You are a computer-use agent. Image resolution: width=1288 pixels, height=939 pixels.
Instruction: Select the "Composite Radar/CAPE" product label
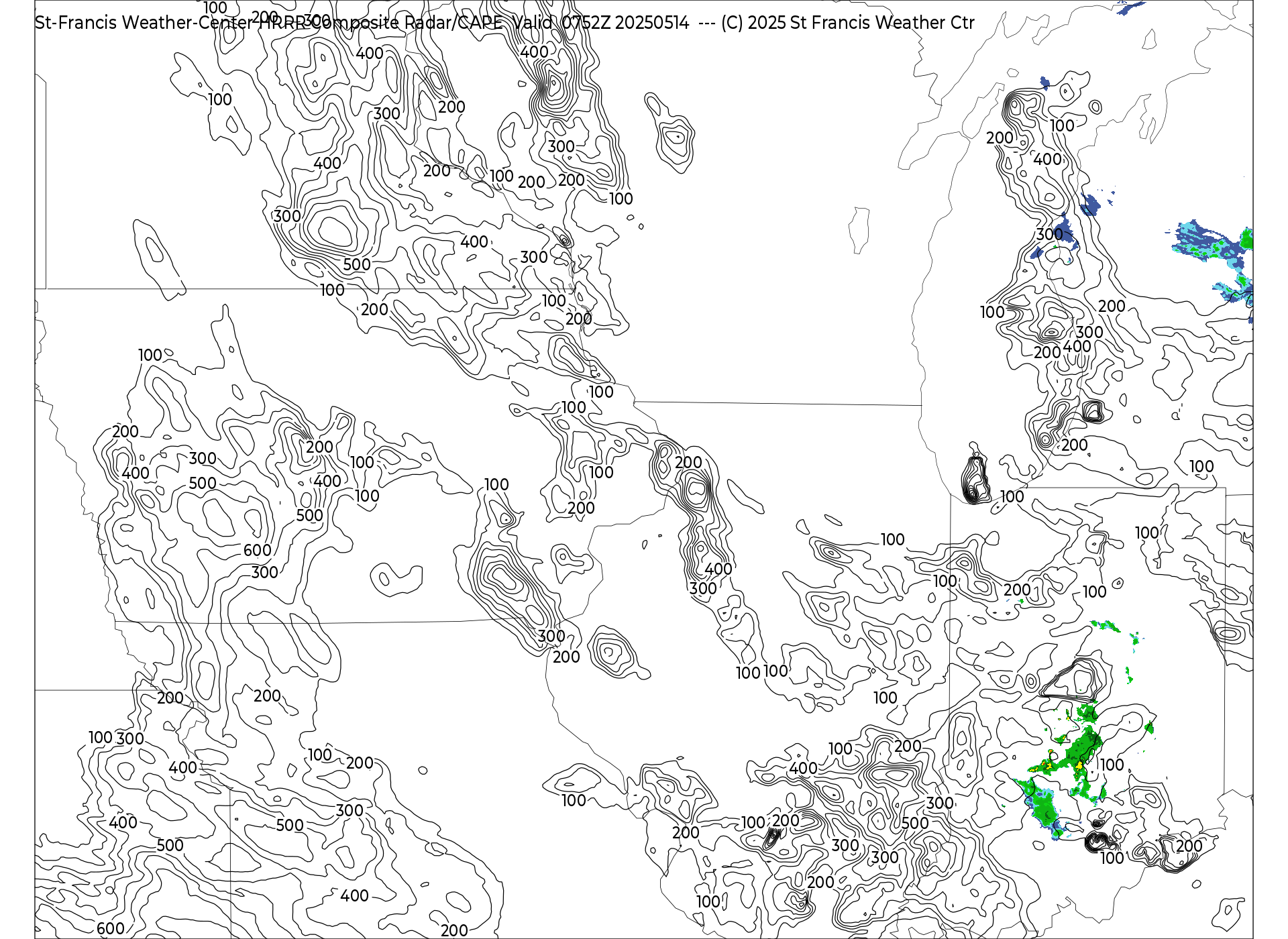tap(407, 23)
